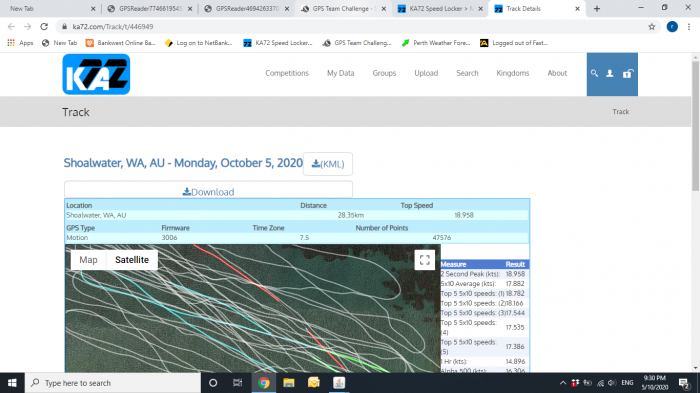Open Chrome menu with three dots
Viewport: 700px width, 393px height.
689,27
